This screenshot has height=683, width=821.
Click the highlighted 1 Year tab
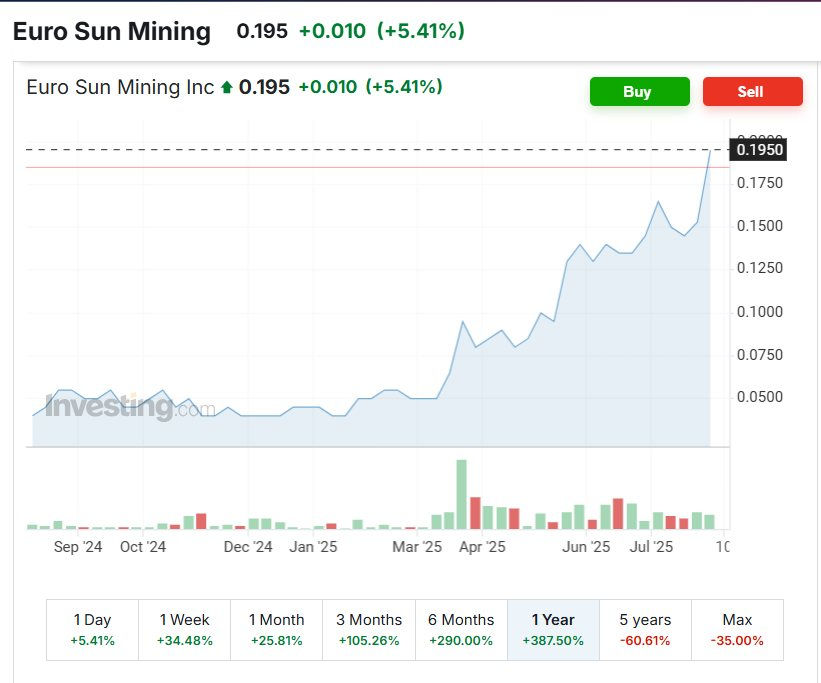pyautogui.click(x=553, y=629)
